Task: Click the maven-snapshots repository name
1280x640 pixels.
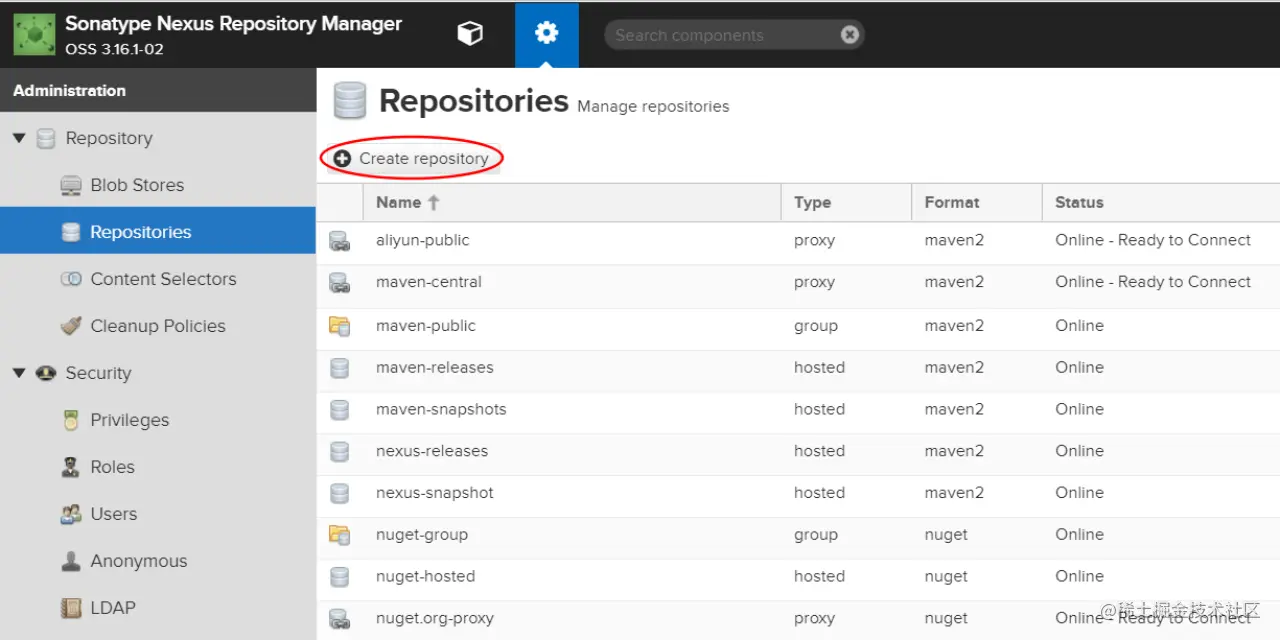Action: coord(441,409)
